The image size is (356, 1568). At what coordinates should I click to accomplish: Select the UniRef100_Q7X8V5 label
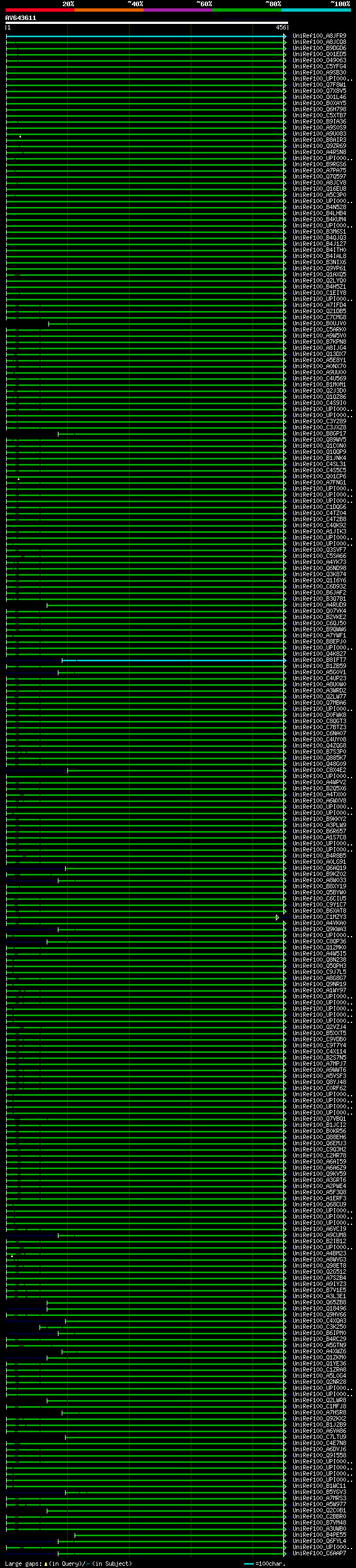click(319, 91)
